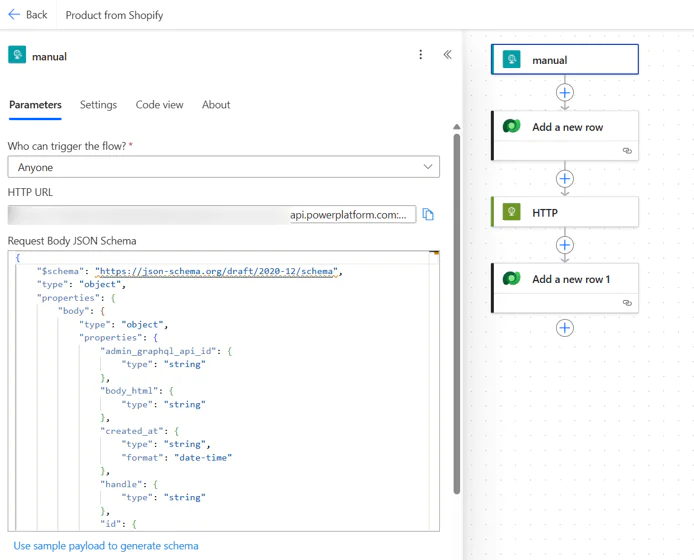
Task: Click the "created_at" schema line
Action: click(139, 431)
